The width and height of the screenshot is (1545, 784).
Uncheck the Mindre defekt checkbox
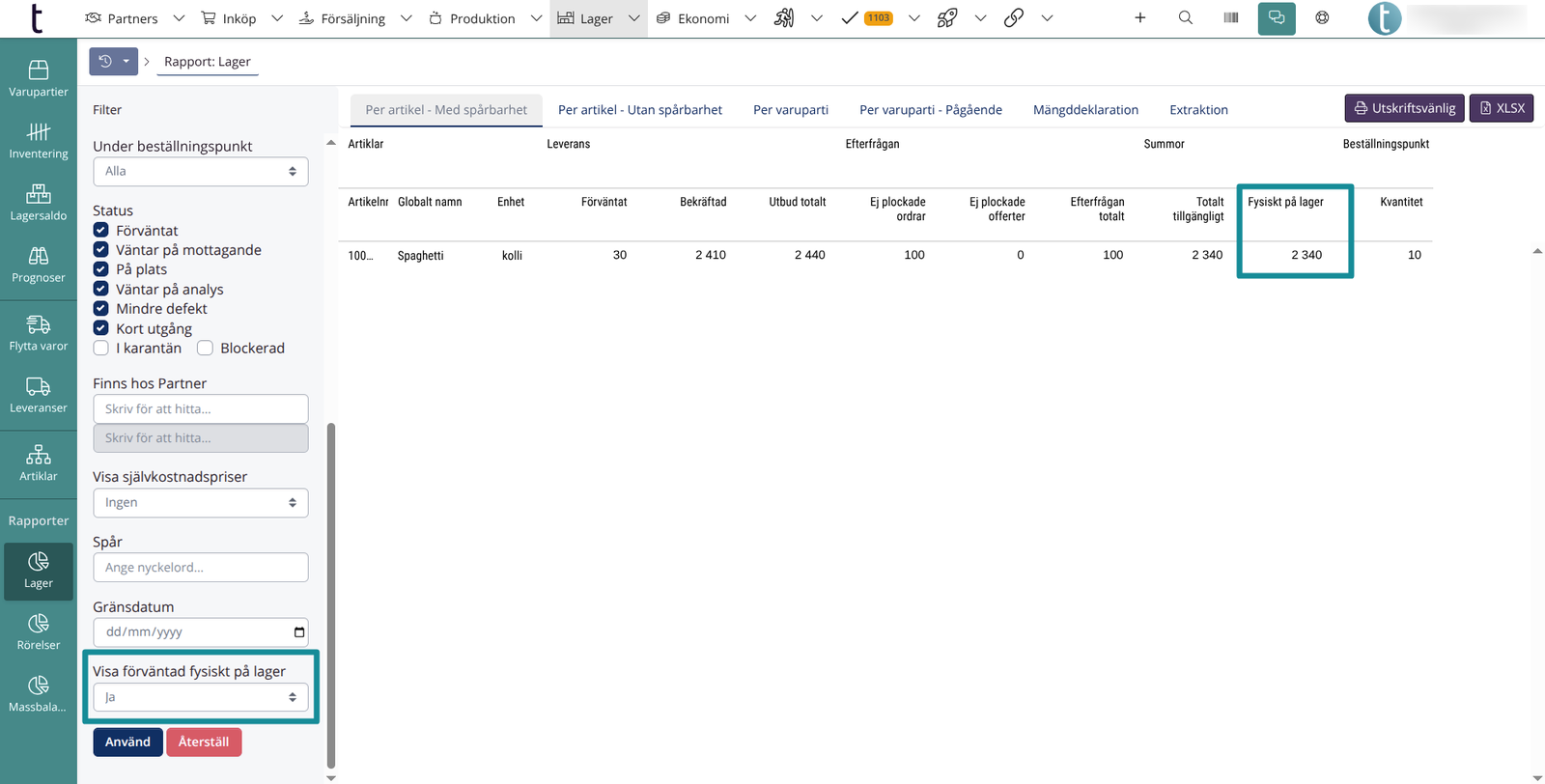point(101,309)
